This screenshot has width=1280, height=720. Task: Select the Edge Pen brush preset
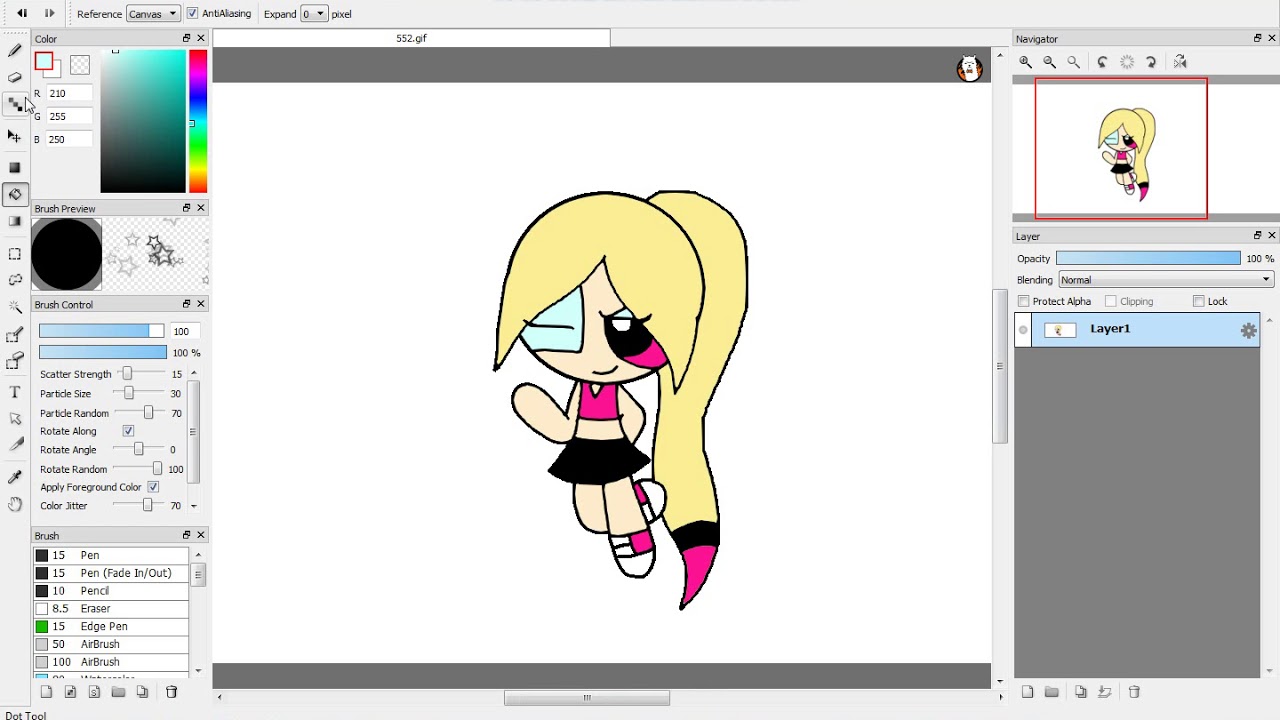point(110,626)
